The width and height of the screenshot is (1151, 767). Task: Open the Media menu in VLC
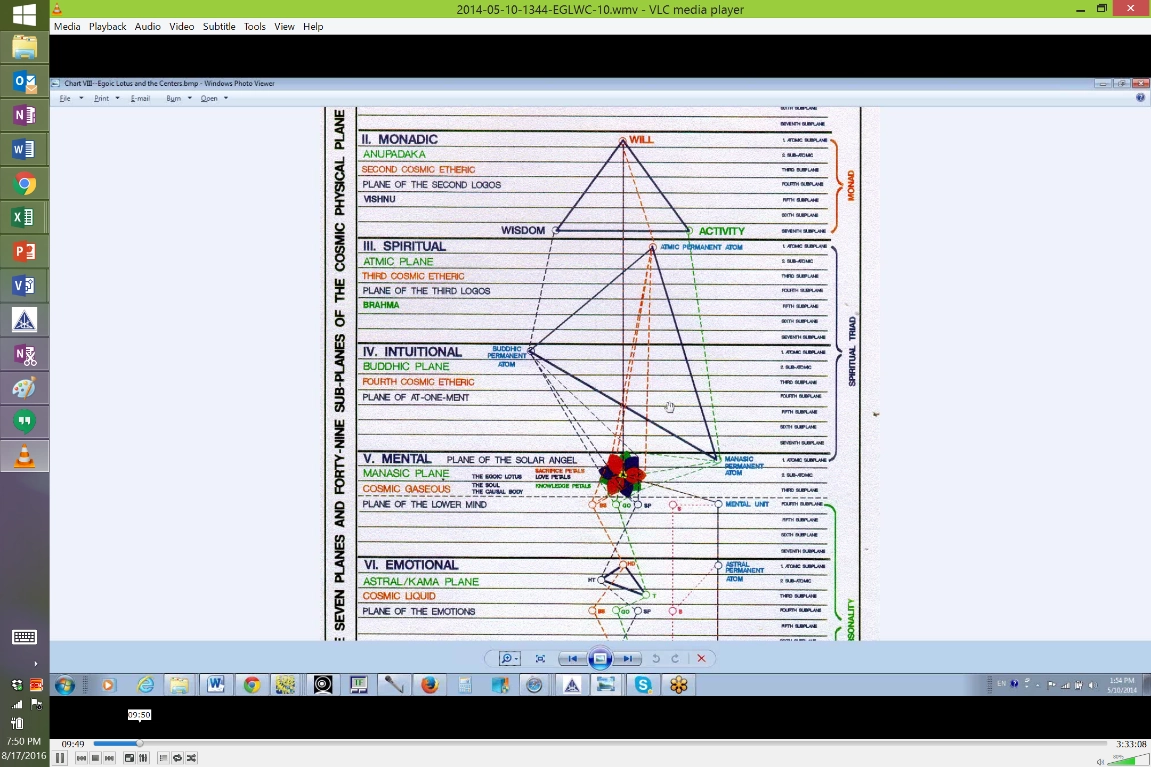(x=67, y=26)
